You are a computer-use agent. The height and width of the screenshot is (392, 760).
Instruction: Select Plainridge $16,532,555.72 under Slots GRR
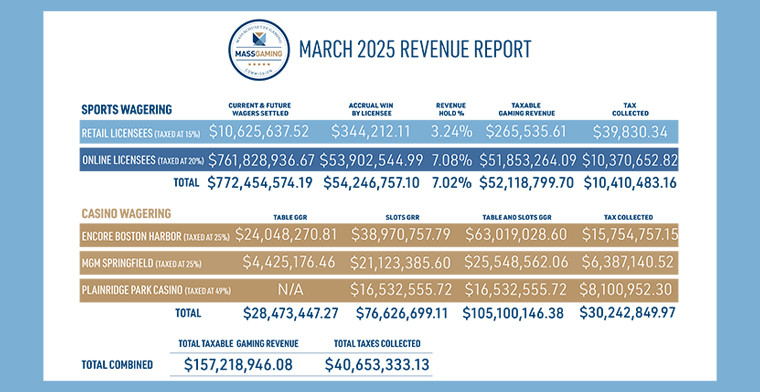(400, 290)
